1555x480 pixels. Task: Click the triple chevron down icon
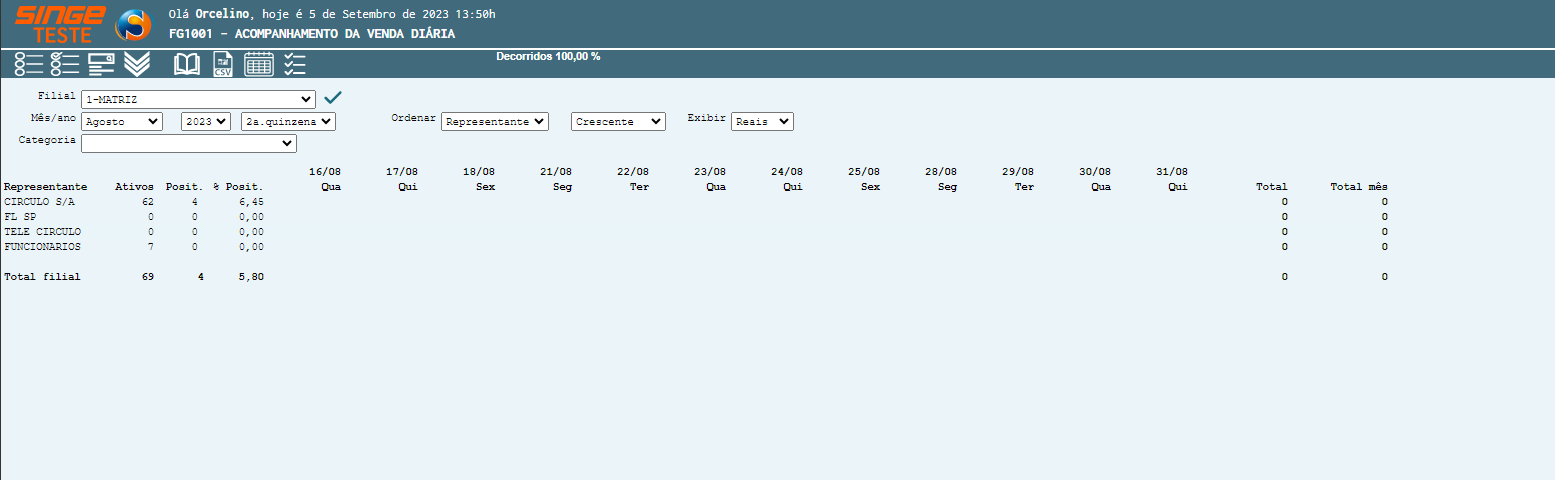tap(138, 64)
